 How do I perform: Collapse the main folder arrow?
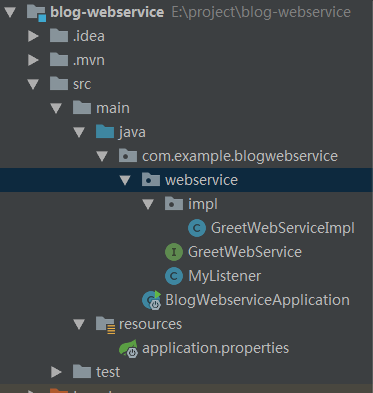pos(56,108)
